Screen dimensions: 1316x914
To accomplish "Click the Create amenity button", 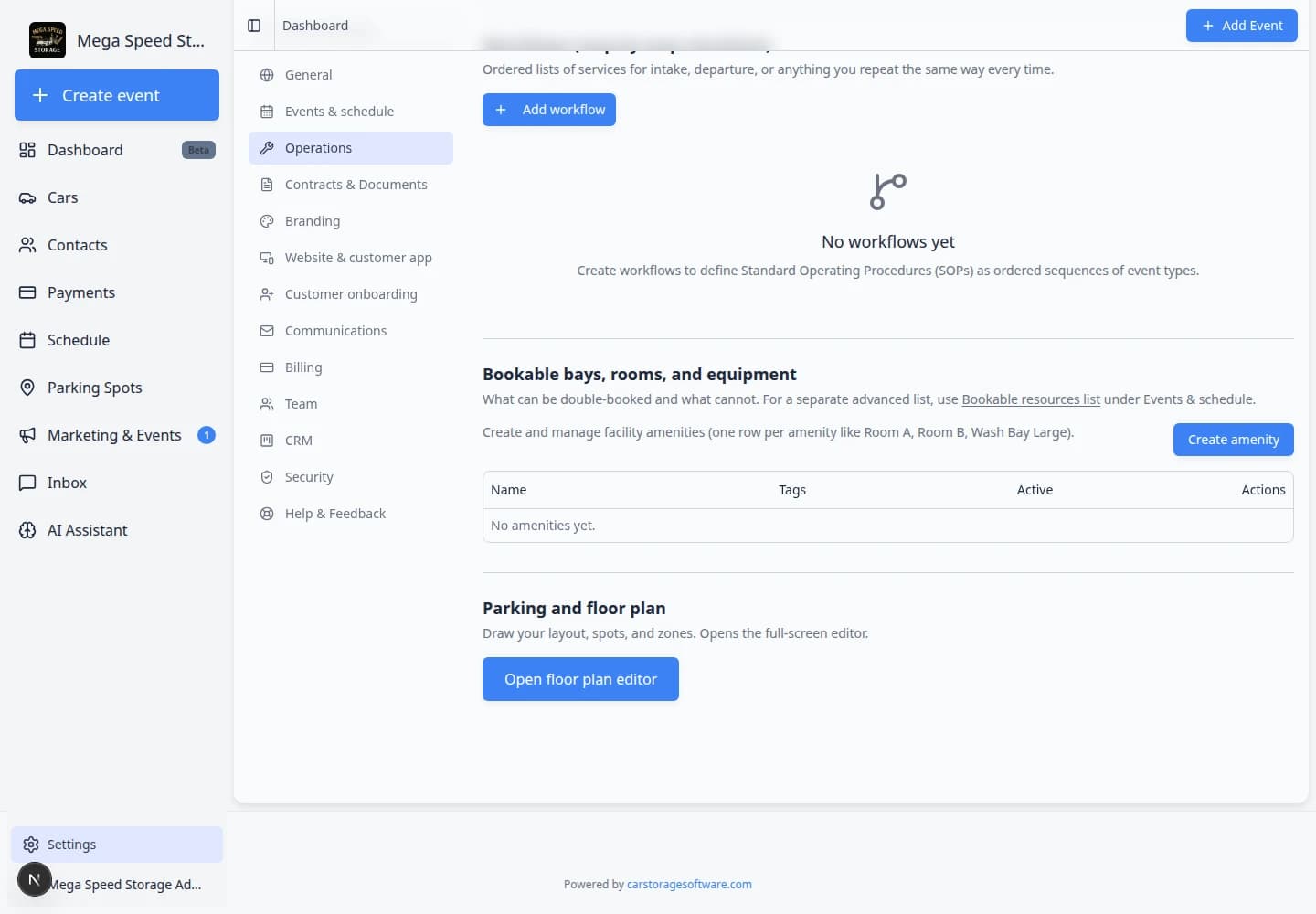I will 1234,440.
